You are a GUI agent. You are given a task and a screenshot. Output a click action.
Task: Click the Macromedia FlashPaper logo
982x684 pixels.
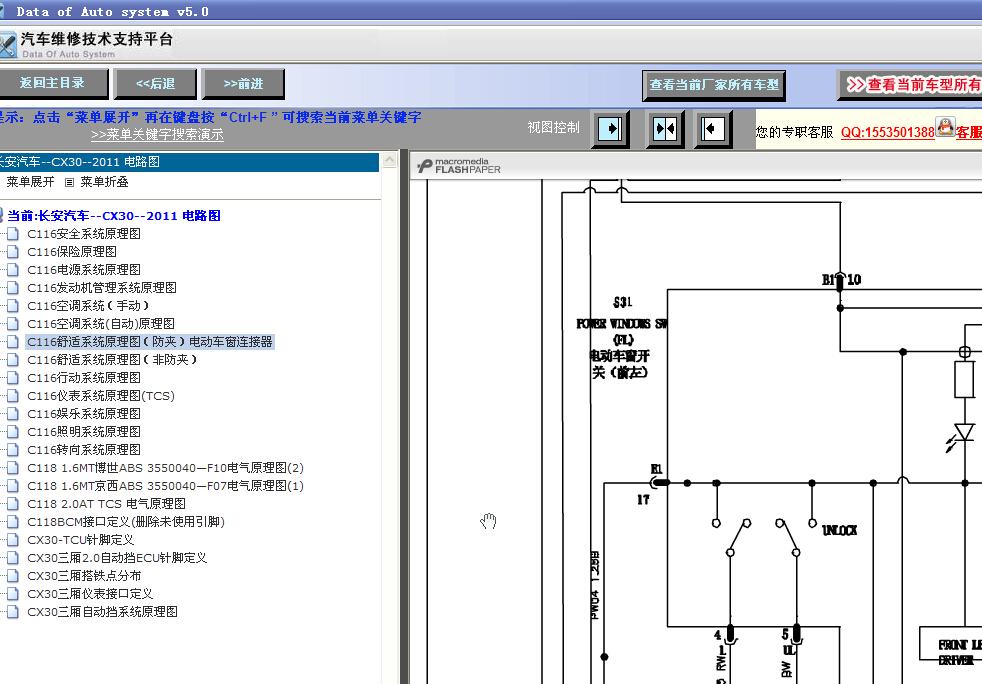click(x=459, y=166)
